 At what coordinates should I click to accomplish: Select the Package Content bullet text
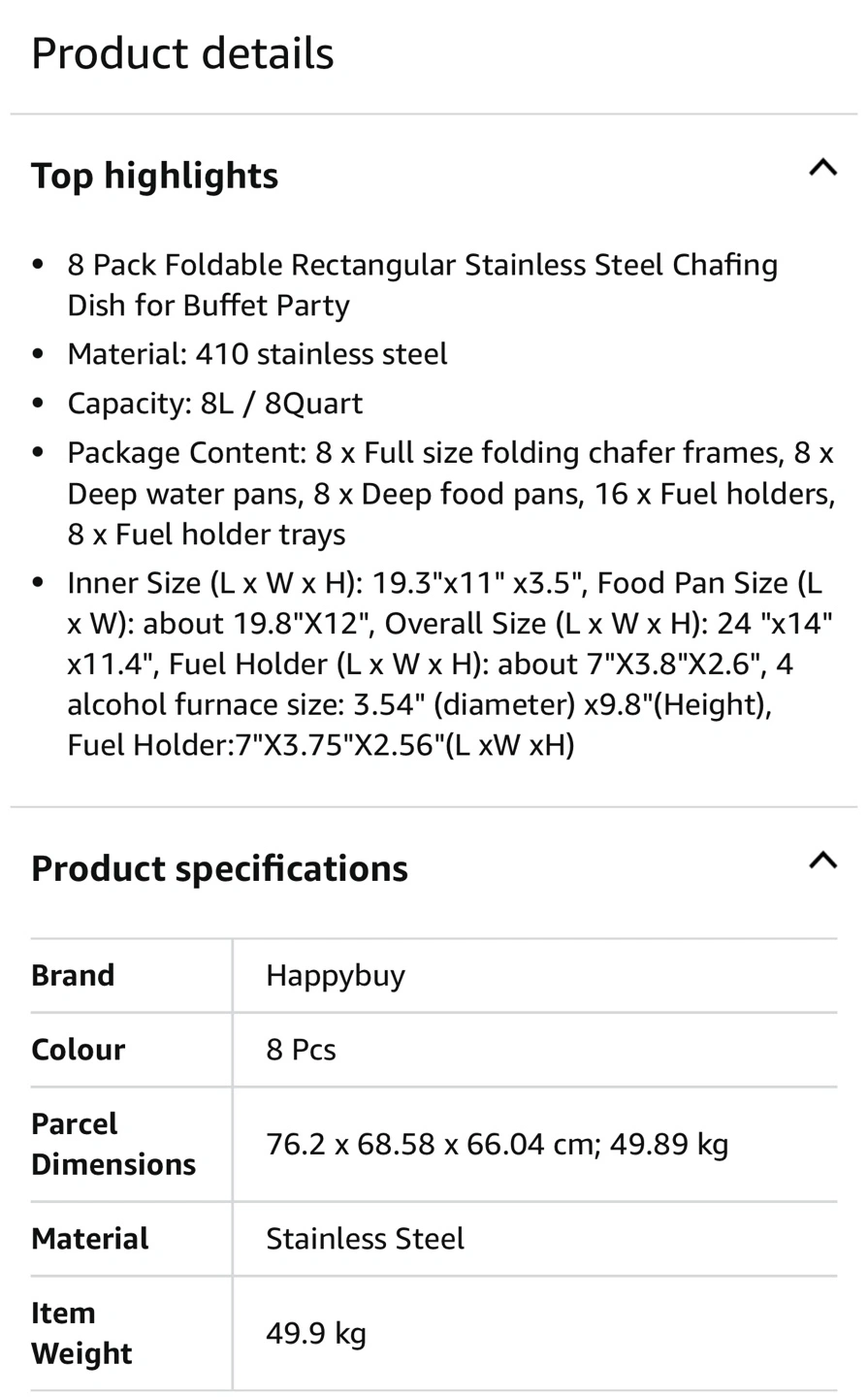450,494
